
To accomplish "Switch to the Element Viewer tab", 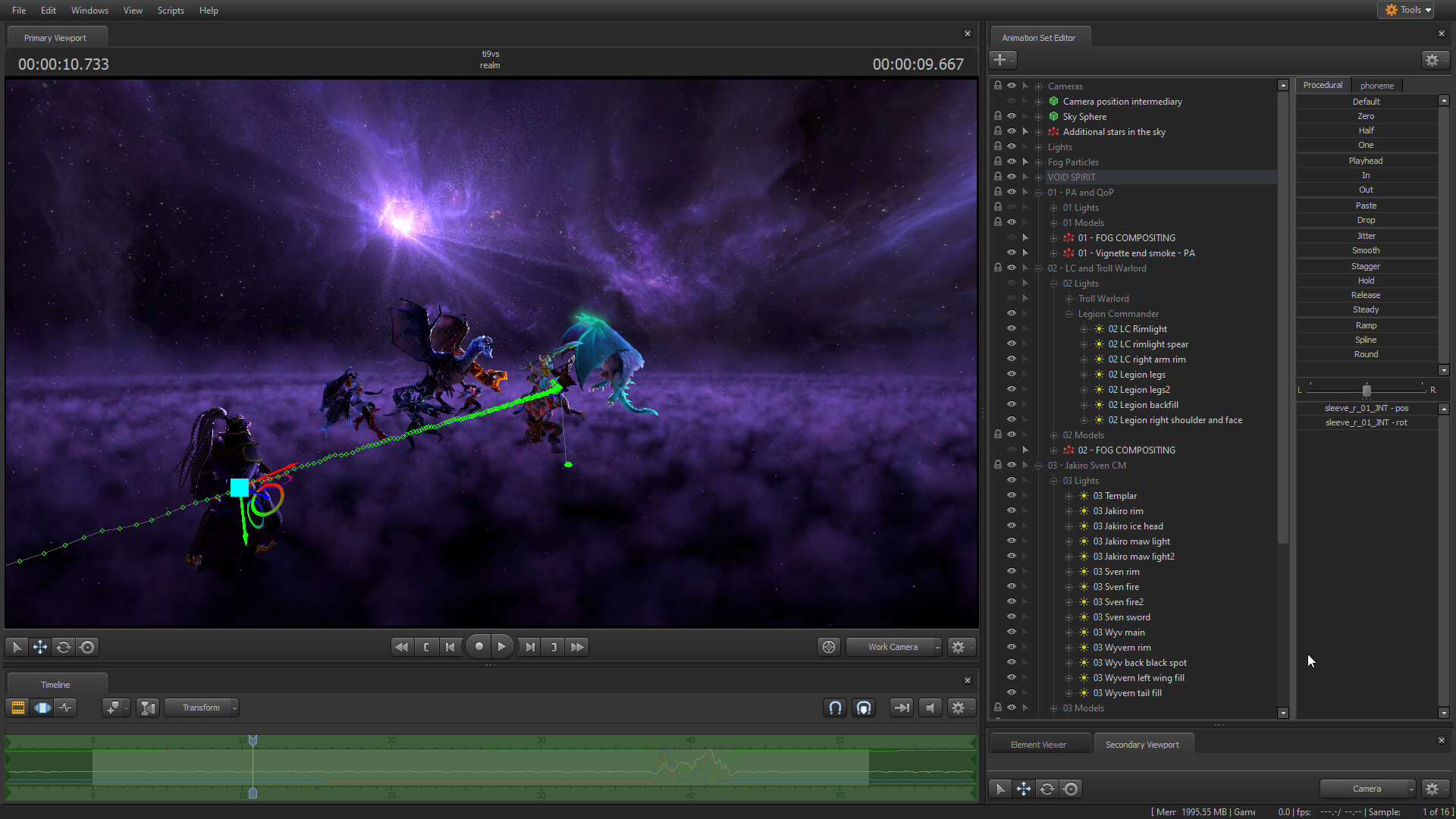I will 1038,745.
